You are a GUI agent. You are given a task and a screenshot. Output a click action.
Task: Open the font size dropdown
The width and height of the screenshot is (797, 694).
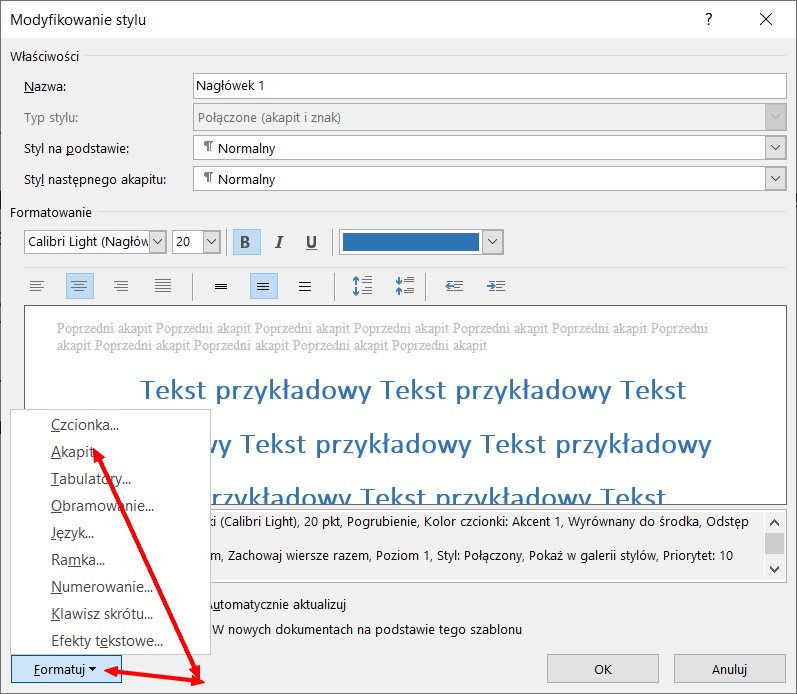point(211,242)
